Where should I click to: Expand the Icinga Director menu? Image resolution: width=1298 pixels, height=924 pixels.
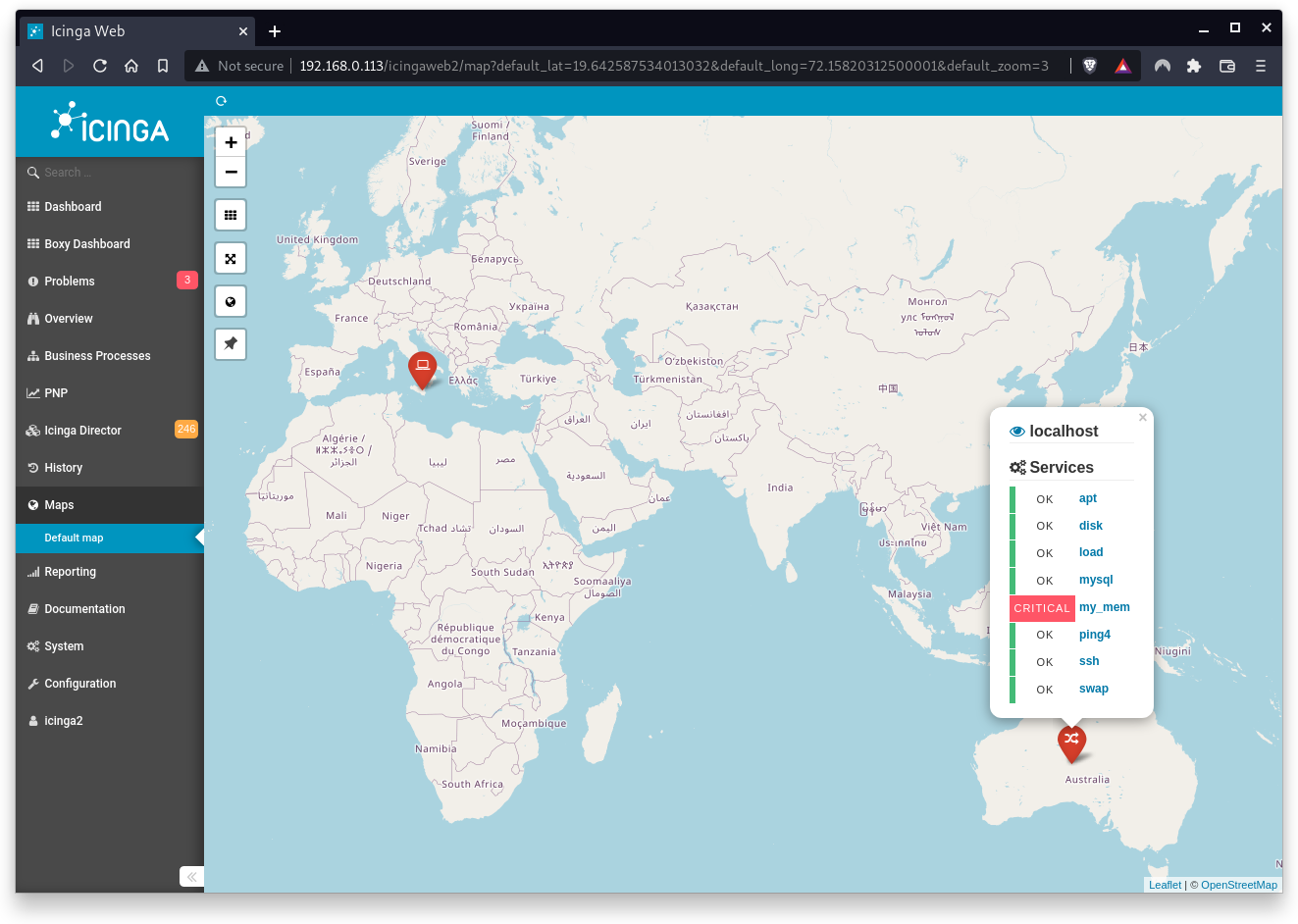pyautogui.click(x=82, y=431)
